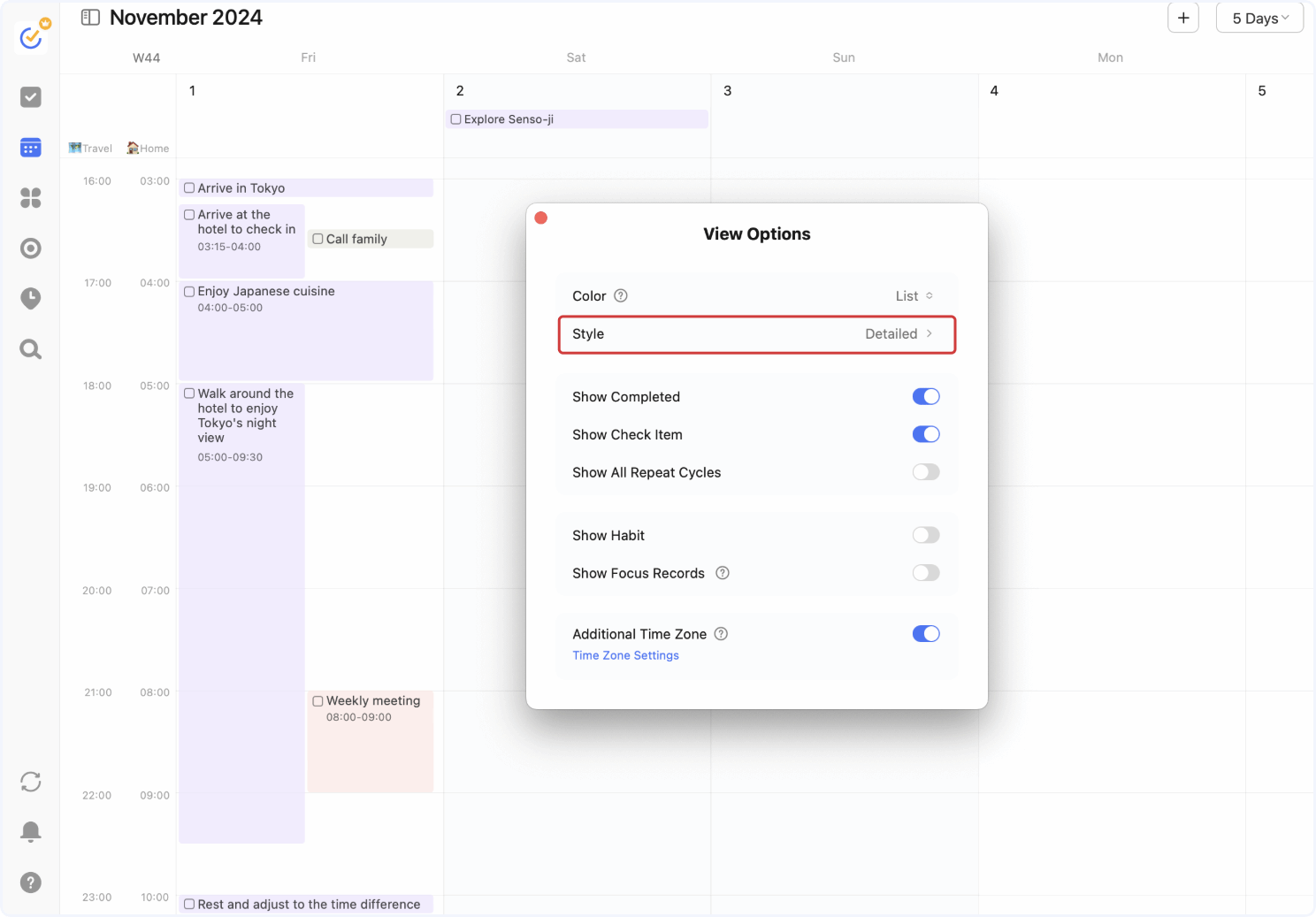Check the Arrive in Tokyo task checkbox
The height and width of the screenshot is (917, 1316).
189,188
